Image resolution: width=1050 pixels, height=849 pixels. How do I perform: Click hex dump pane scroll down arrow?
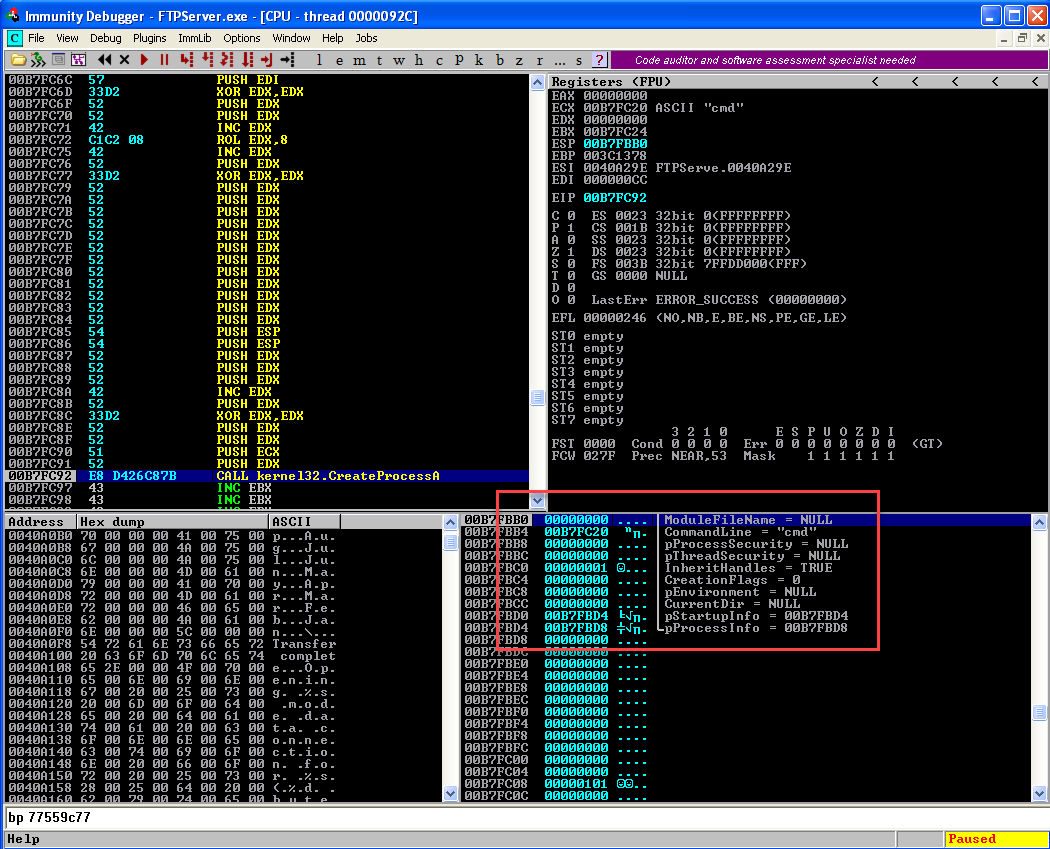point(450,793)
